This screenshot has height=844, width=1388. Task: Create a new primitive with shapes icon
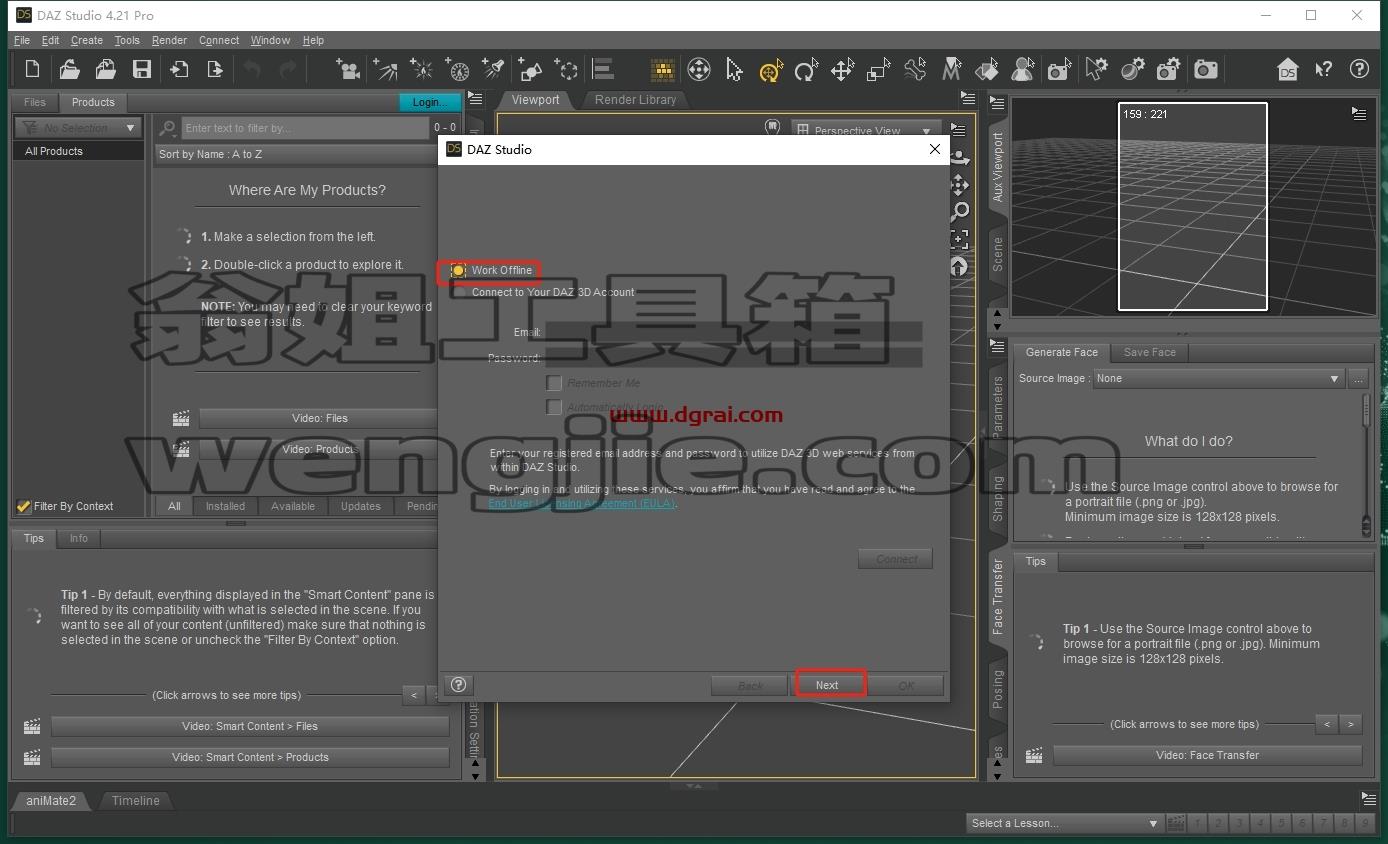click(530, 69)
